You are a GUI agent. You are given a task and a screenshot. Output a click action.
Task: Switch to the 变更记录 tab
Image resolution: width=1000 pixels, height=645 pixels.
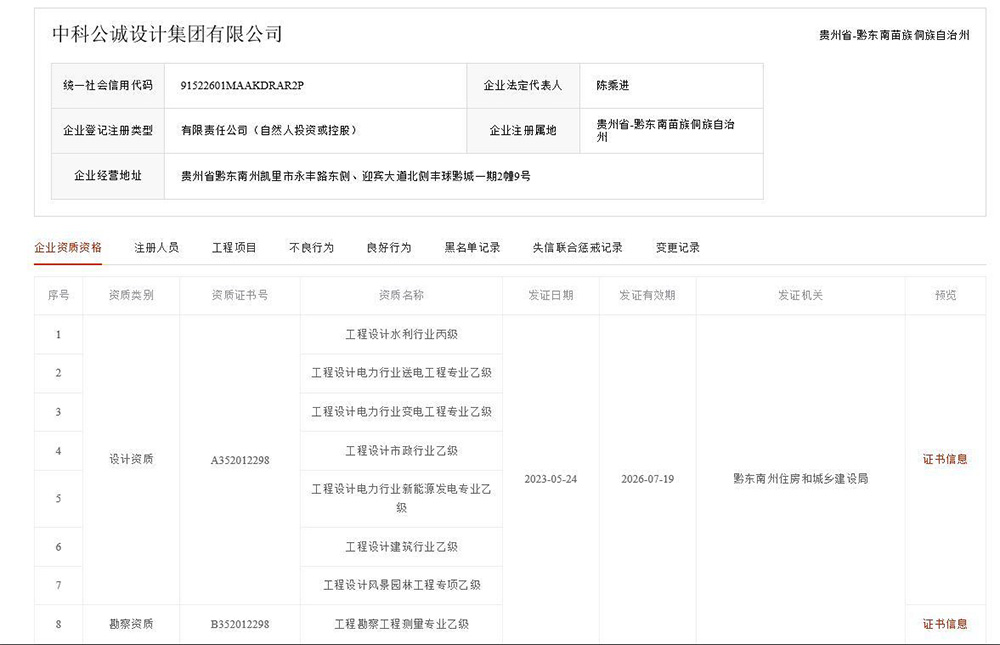point(677,247)
